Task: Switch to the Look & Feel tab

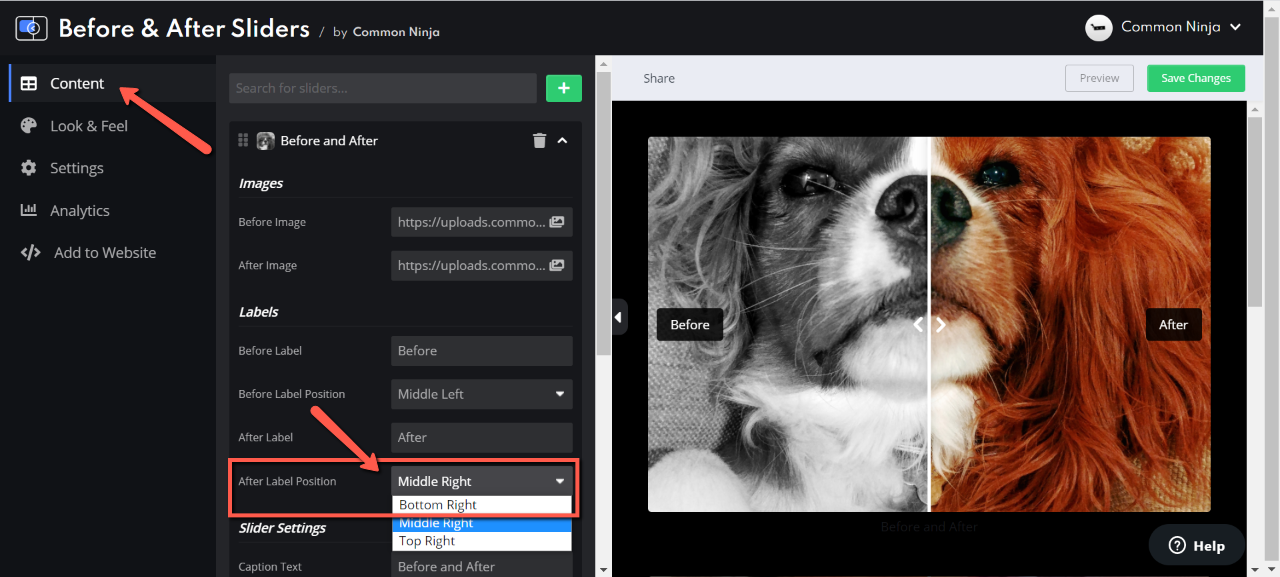Action: [x=89, y=126]
